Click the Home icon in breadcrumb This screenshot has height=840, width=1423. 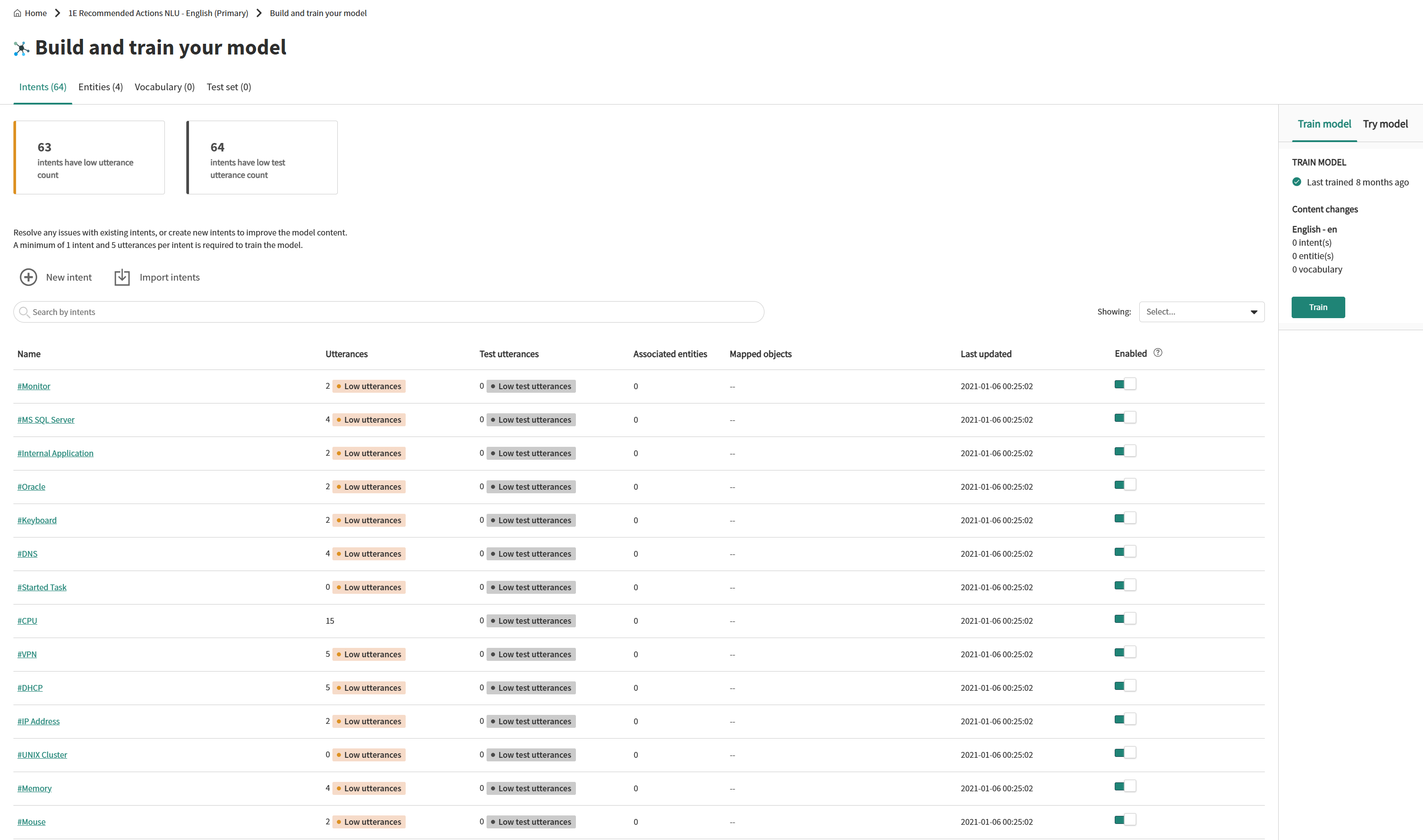[17, 13]
